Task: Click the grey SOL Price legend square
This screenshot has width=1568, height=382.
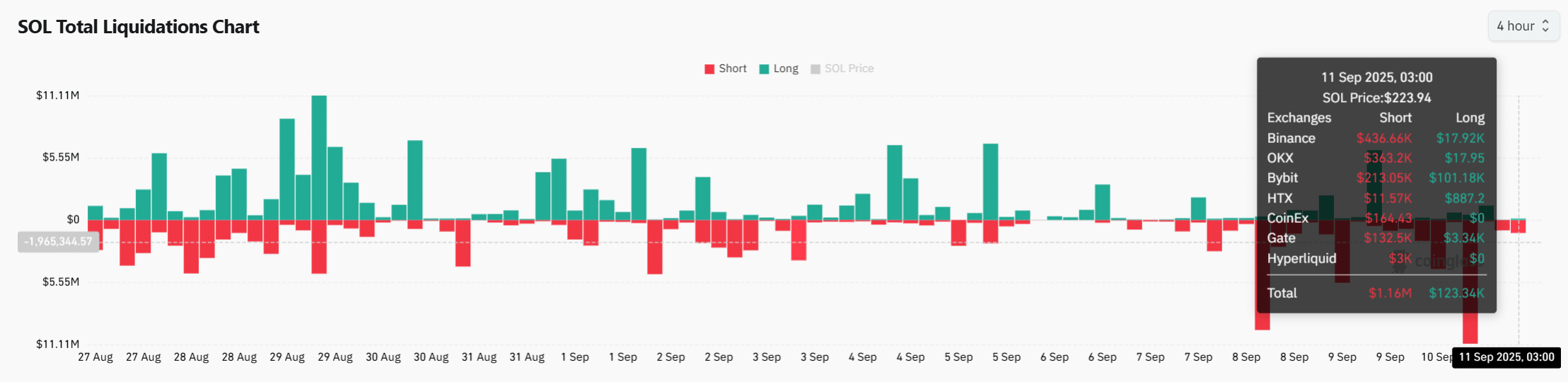Action: [815, 69]
